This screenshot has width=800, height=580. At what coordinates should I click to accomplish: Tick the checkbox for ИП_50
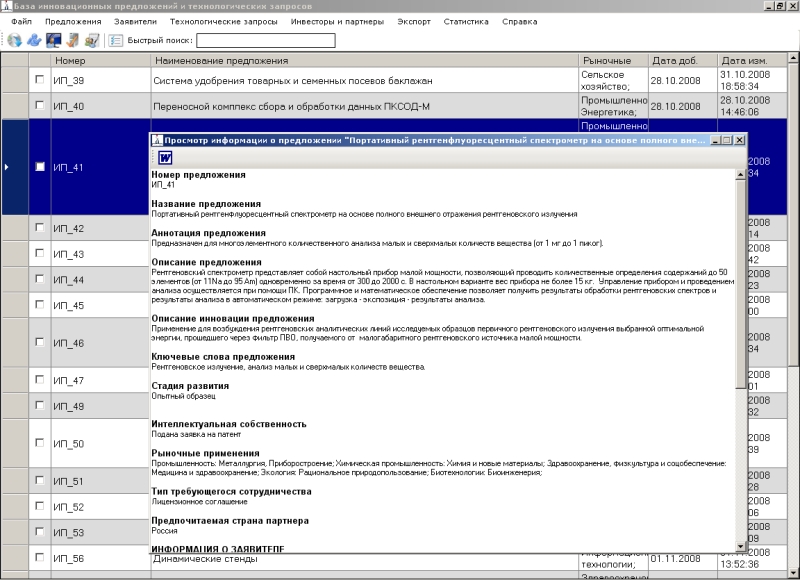(x=40, y=443)
